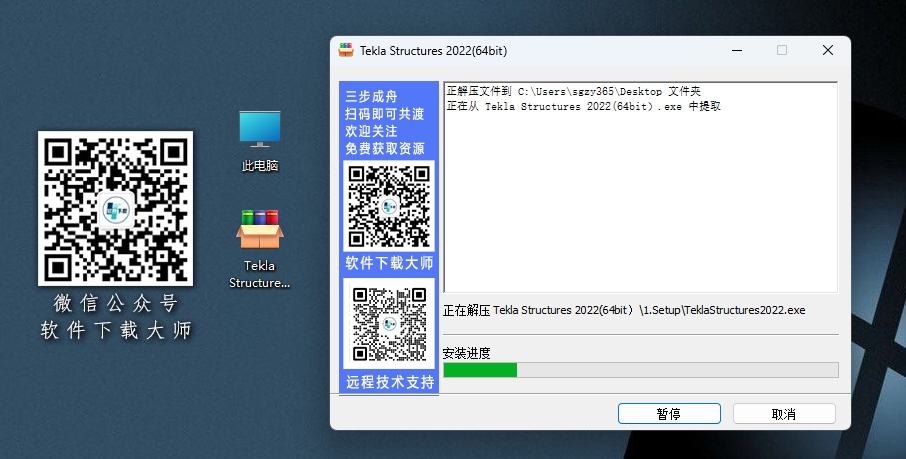The image size is (906, 459).
Task: Click the 暂停 (pause) button
Action: tap(669, 414)
